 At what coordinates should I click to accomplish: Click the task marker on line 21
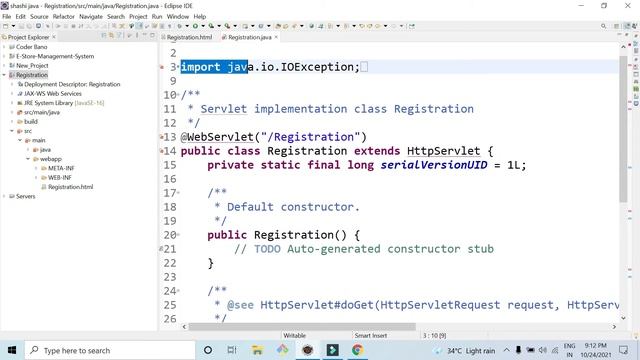162,249
